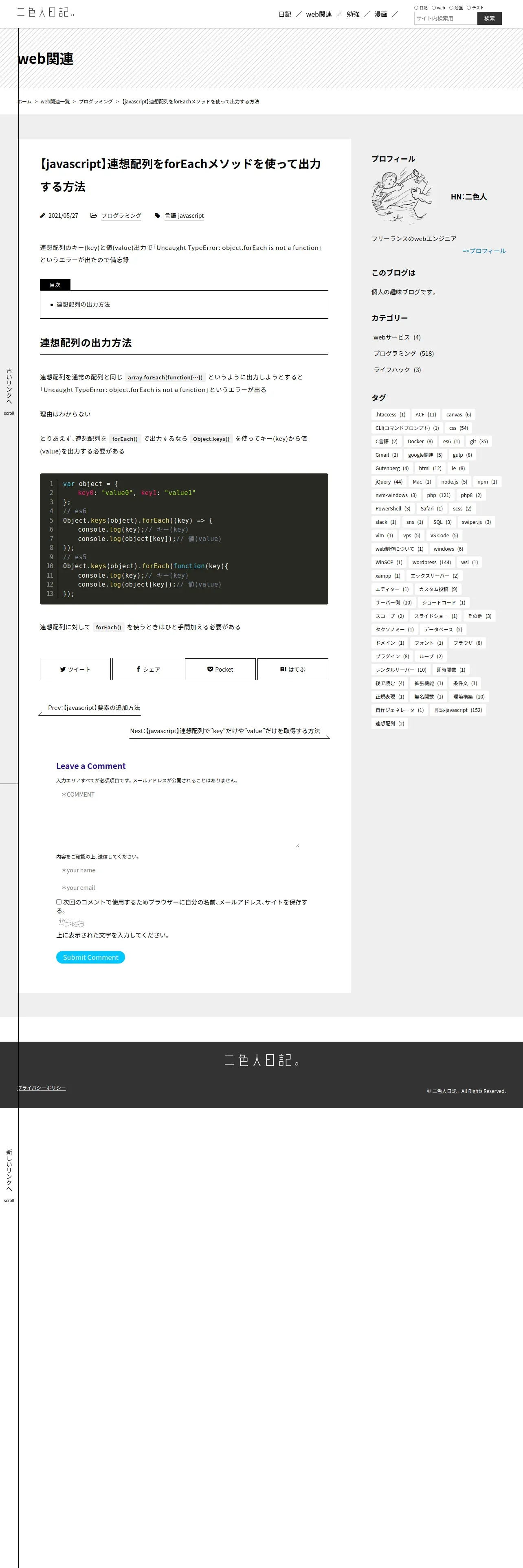The width and height of the screenshot is (523, 1568).
Task: Select the jQuery (44) tag
Action: point(389,482)
